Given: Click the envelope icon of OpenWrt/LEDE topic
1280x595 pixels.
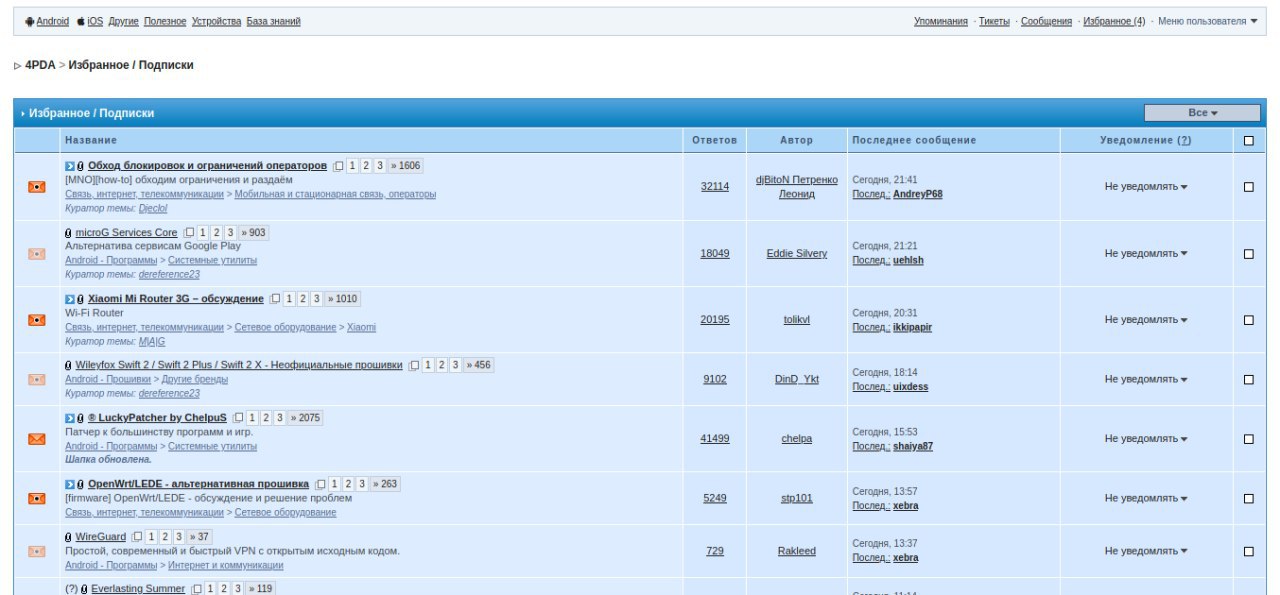Looking at the screenshot, I should [37, 498].
